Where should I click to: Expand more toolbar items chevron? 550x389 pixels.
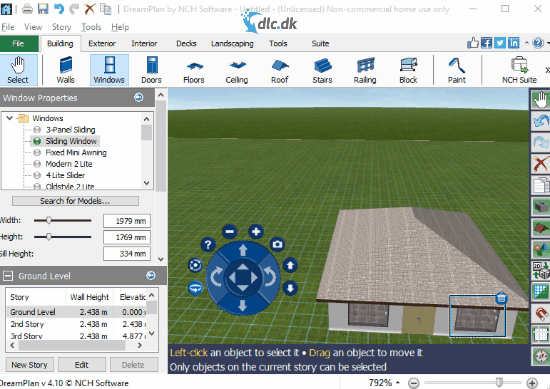[547, 70]
